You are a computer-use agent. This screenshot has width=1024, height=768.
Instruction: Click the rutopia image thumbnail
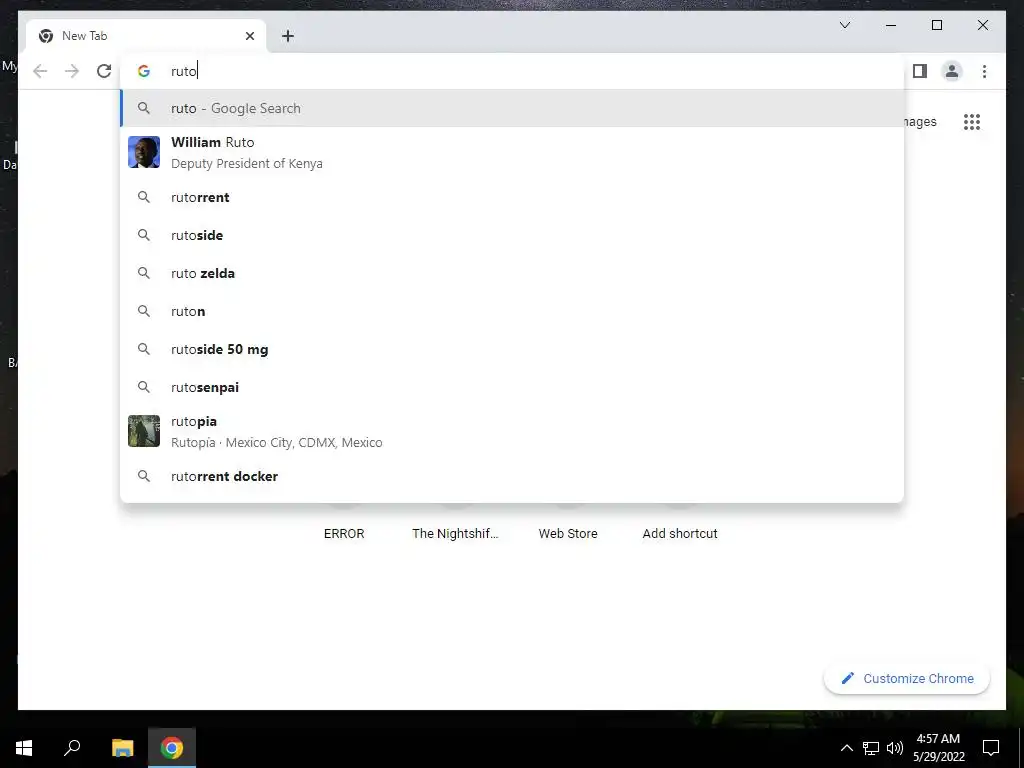pyautogui.click(x=144, y=431)
